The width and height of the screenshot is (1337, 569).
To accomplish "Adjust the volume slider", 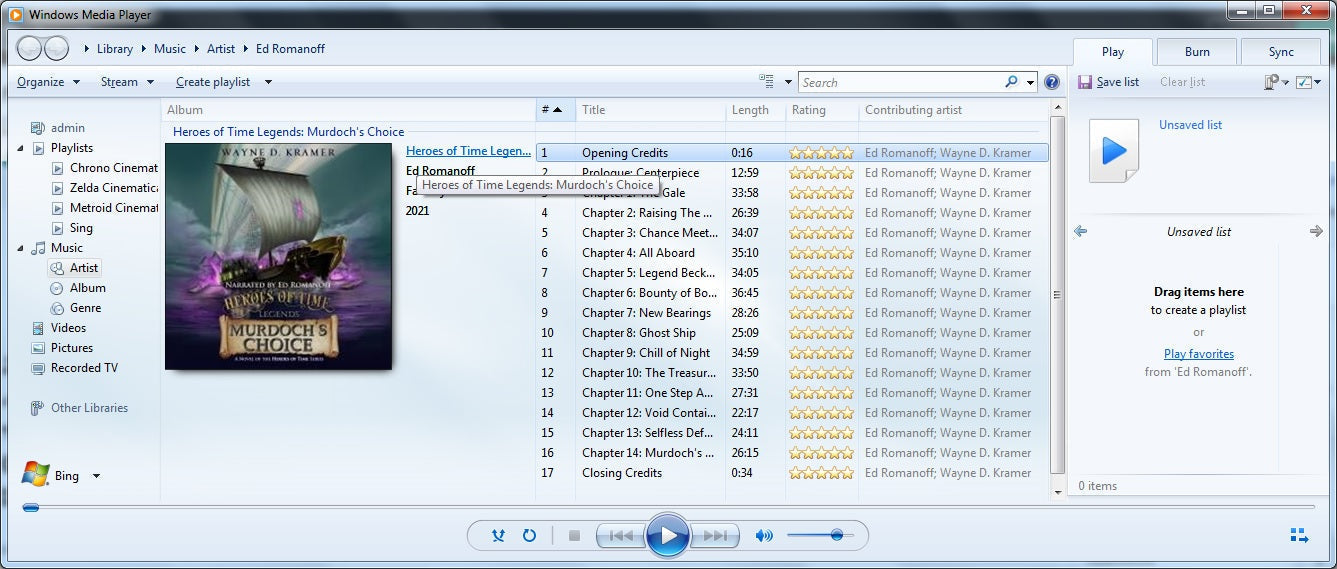I will click(836, 536).
